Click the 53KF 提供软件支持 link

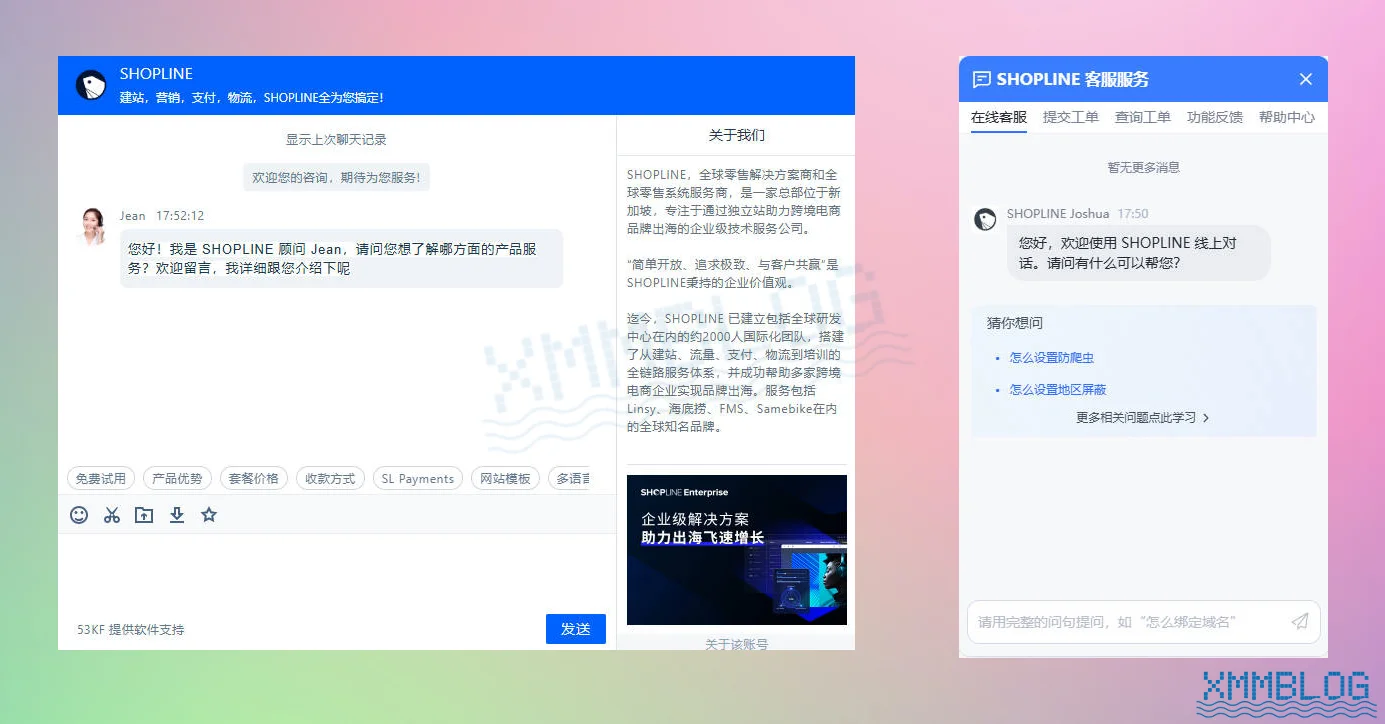click(x=131, y=630)
